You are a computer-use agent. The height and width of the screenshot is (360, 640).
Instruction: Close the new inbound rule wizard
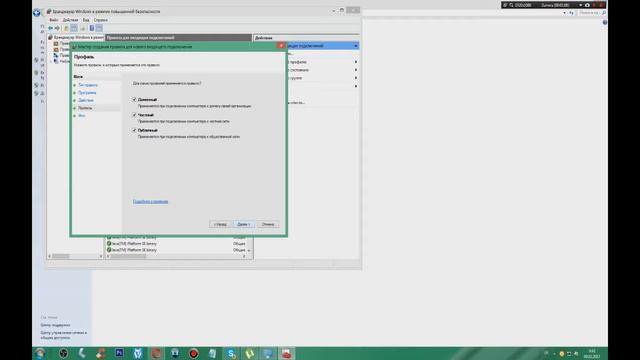pos(281,46)
